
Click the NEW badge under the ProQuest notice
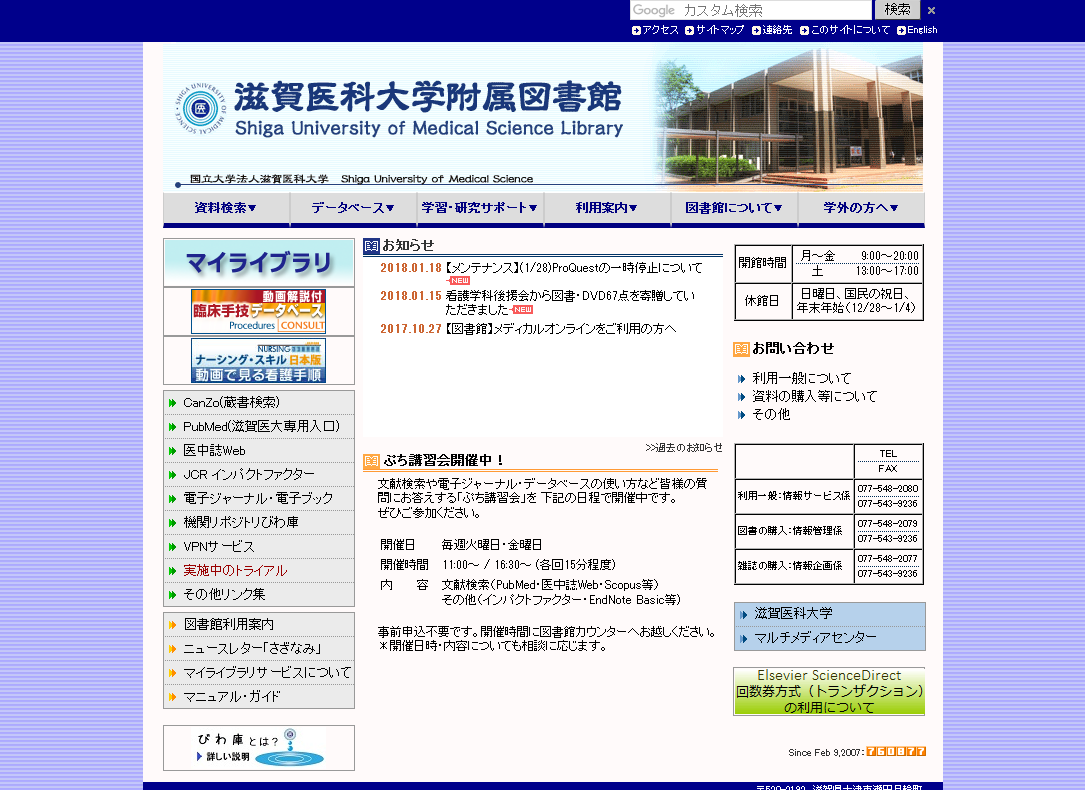pos(459,281)
